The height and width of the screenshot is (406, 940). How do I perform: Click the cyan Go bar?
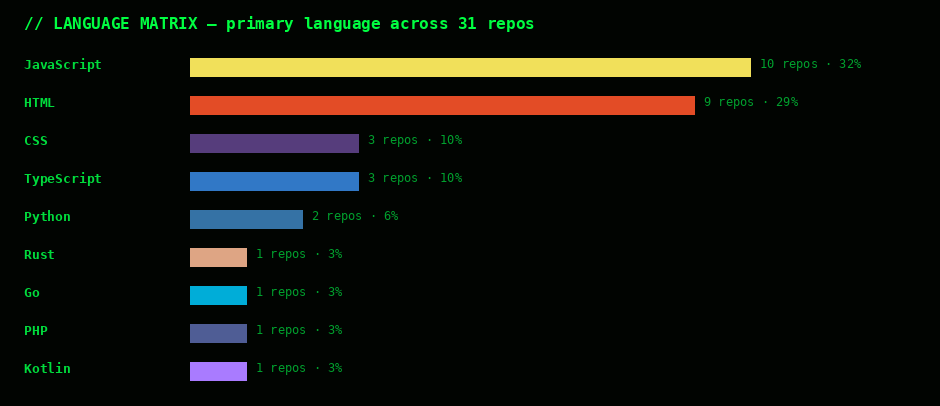point(218,295)
